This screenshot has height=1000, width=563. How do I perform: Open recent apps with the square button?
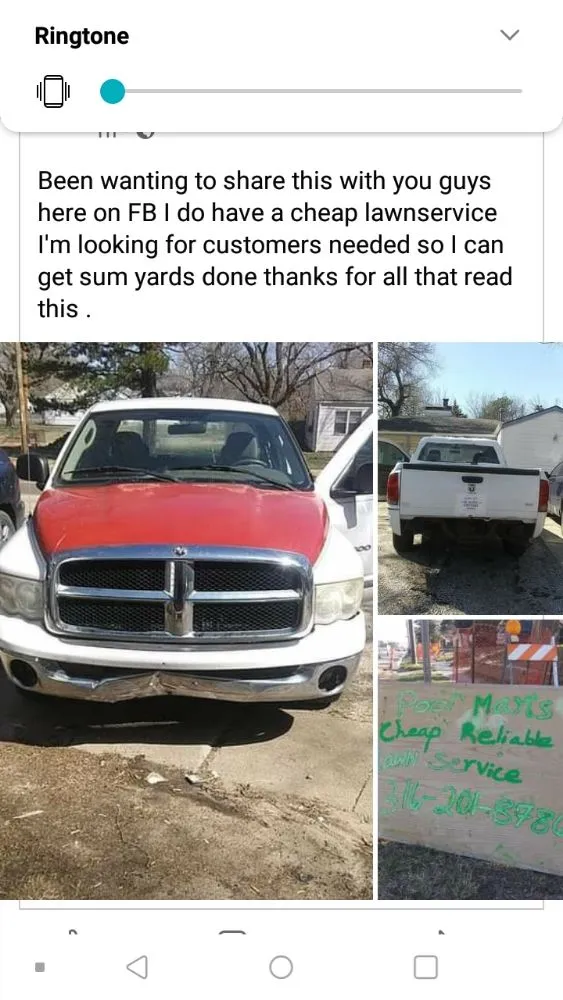425,967
